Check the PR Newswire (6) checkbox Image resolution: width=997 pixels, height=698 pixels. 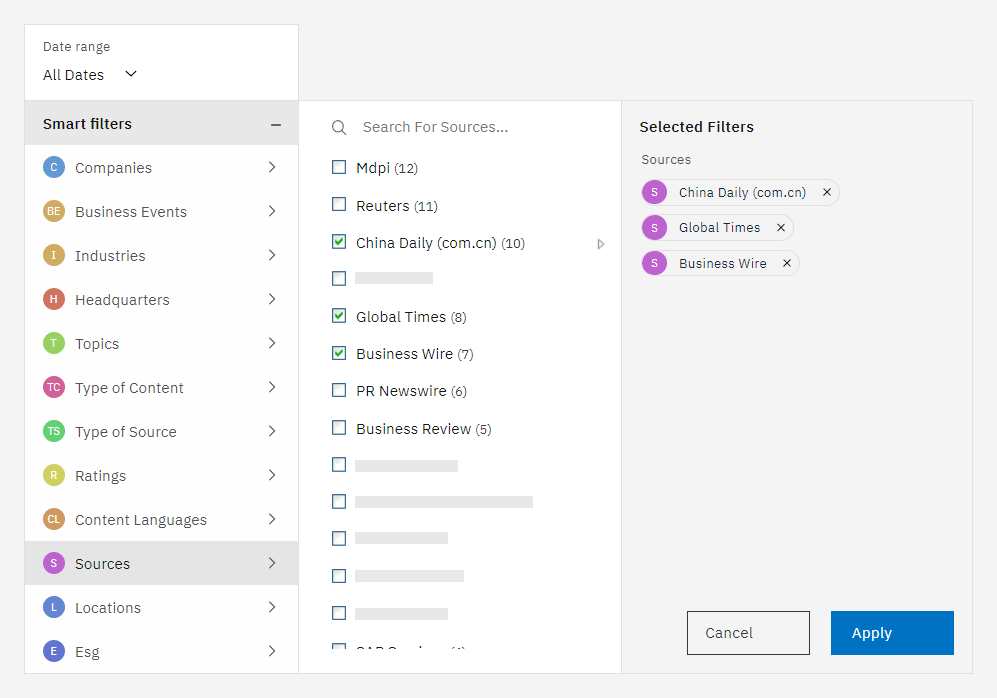339,390
